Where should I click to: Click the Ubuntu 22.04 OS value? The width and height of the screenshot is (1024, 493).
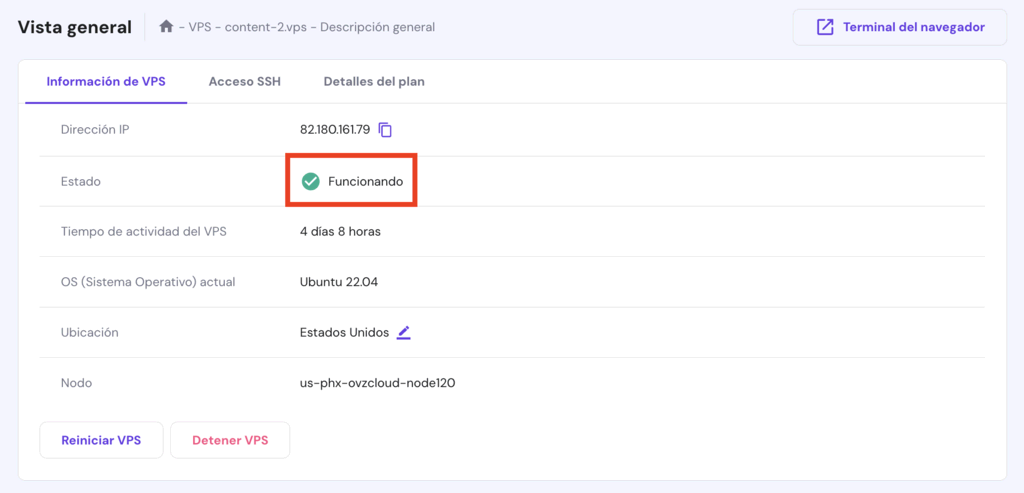pyautogui.click(x=339, y=282)
